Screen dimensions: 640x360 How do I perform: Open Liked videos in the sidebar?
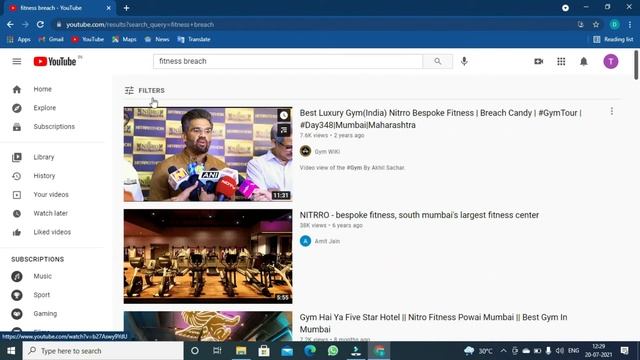53,232
